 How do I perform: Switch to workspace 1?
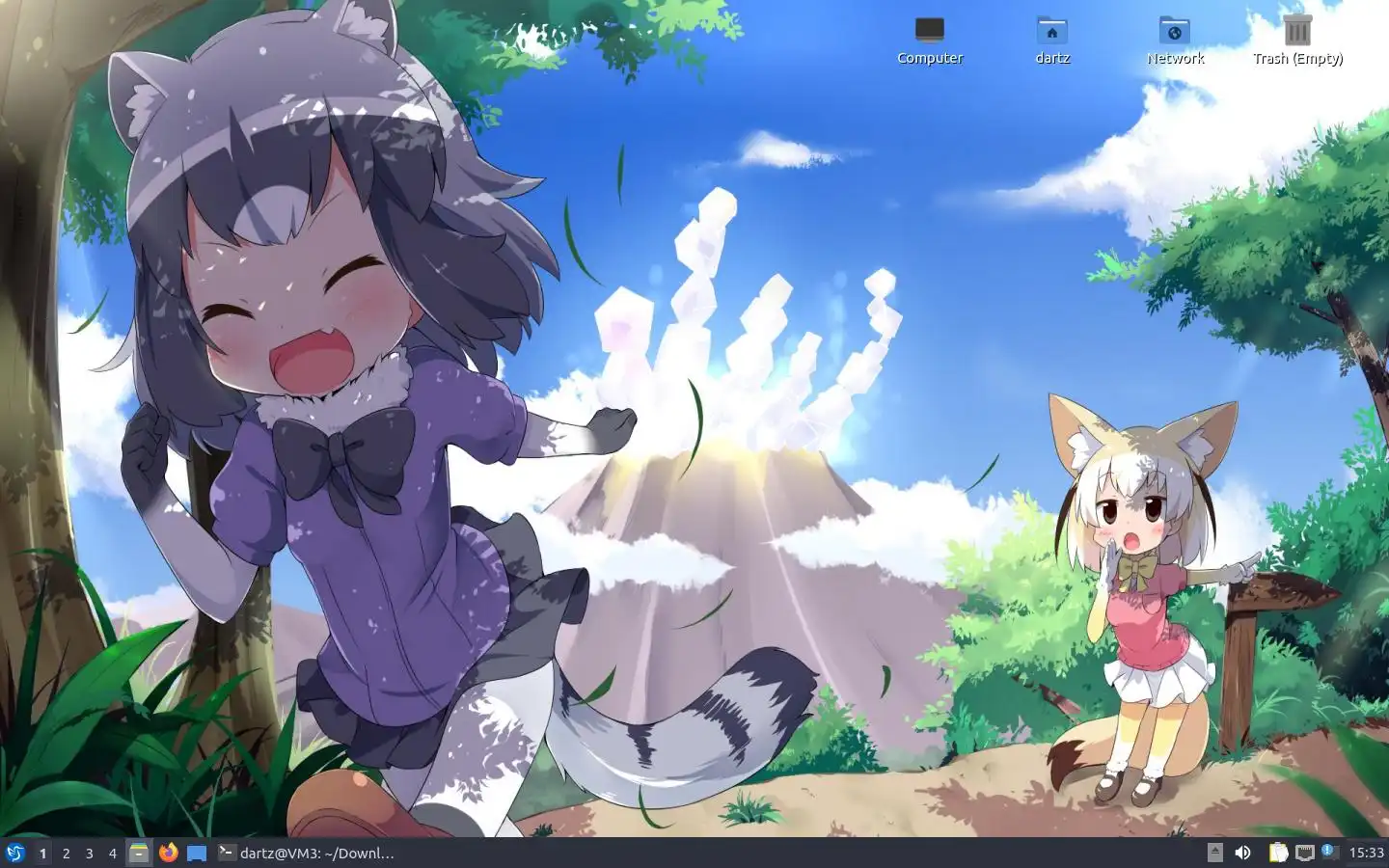point(42,853)
